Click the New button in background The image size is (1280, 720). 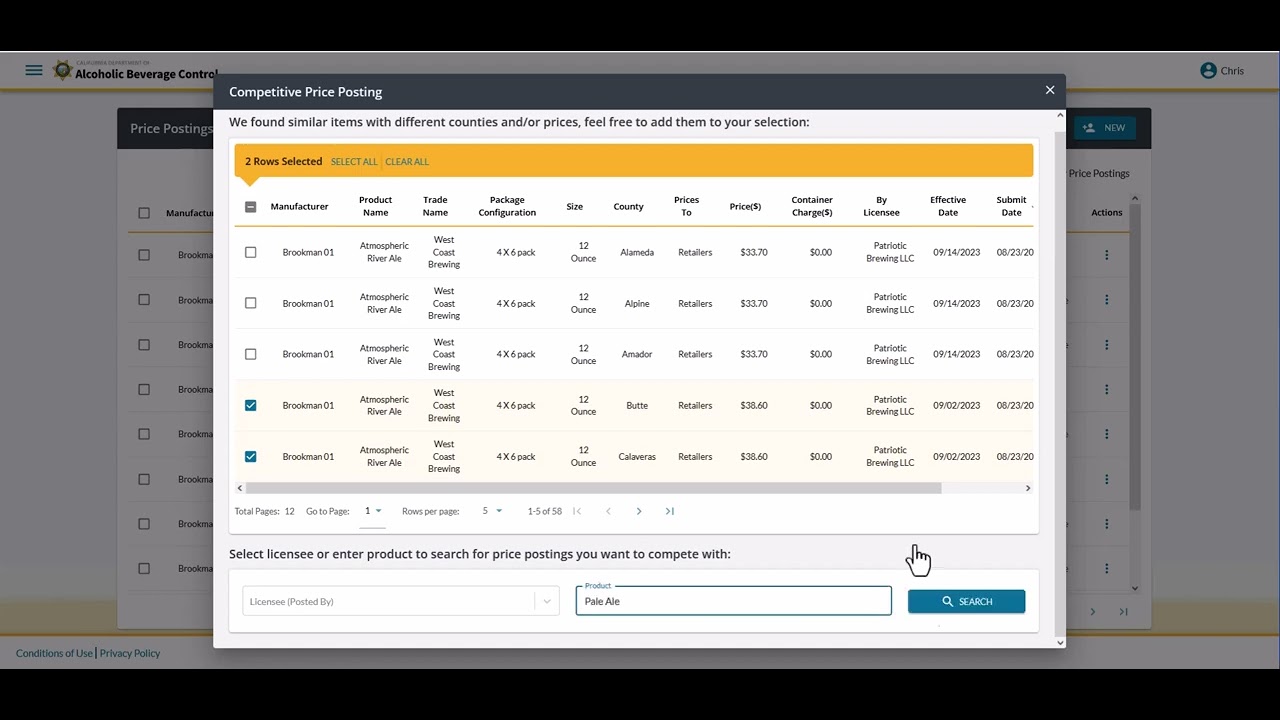point(1104,128)
